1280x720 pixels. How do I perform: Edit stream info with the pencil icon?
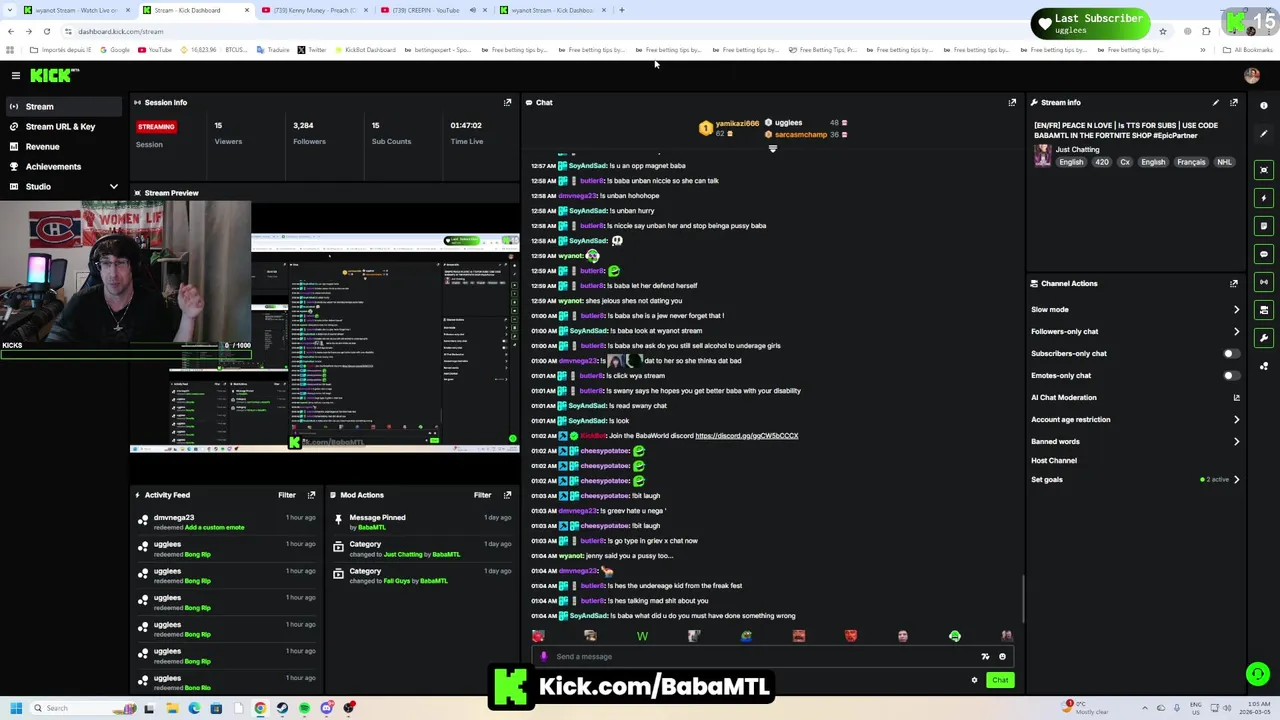(x=1216, y=102)
